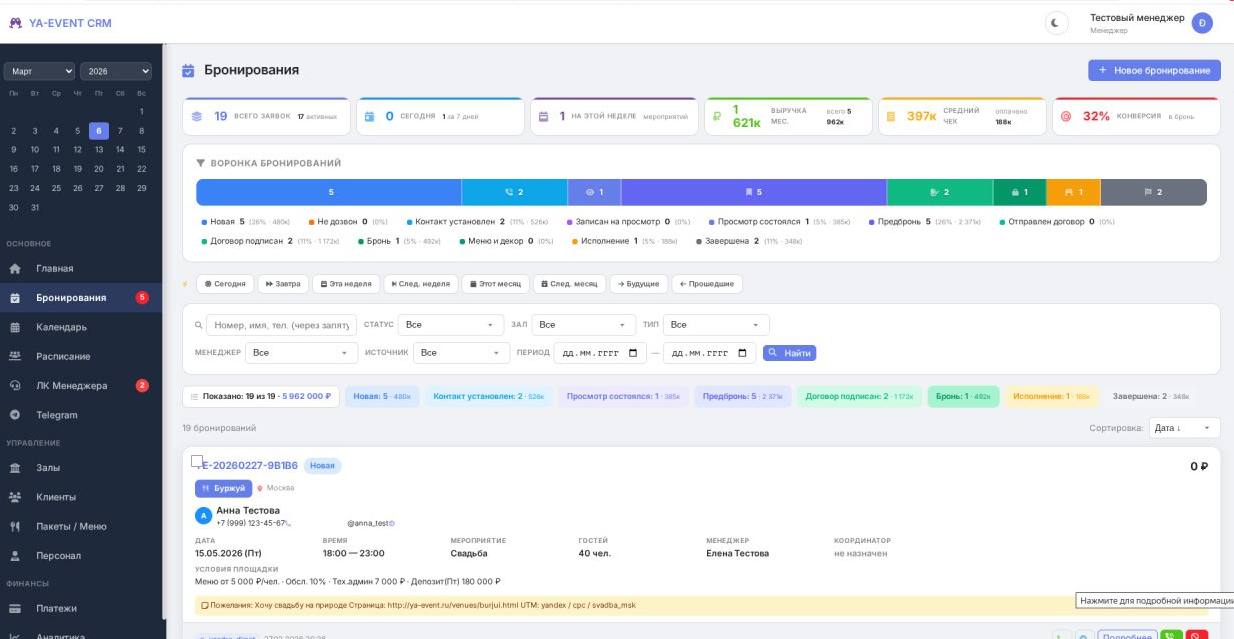Toggle the Новая status filter chip
This screenshot has height=639, width=1234.
382,397
